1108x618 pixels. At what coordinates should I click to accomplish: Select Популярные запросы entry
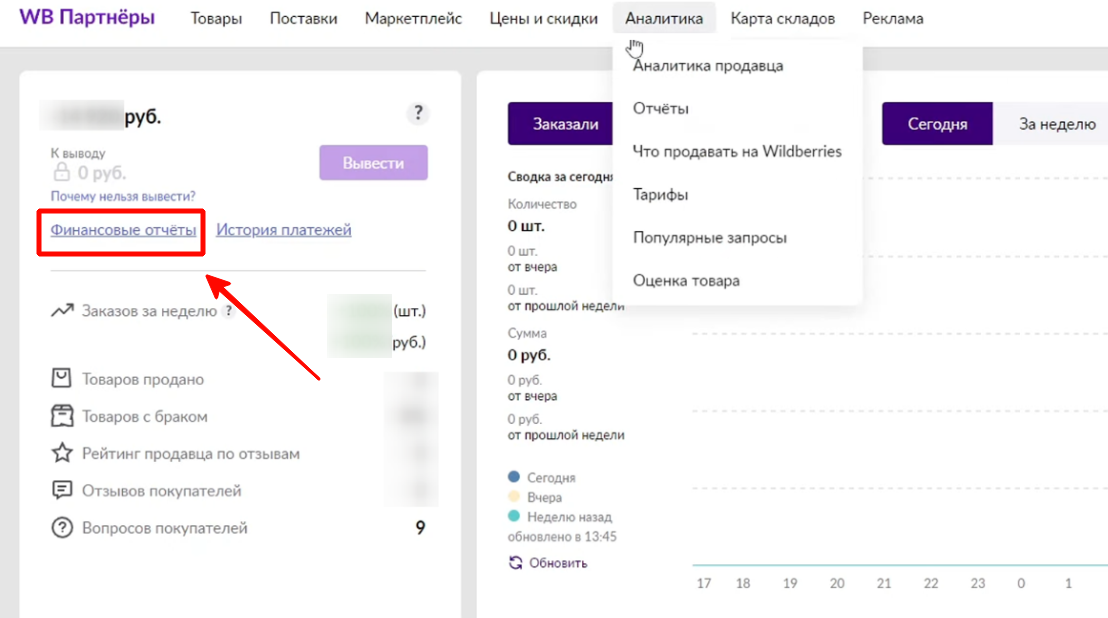(709, 238)
